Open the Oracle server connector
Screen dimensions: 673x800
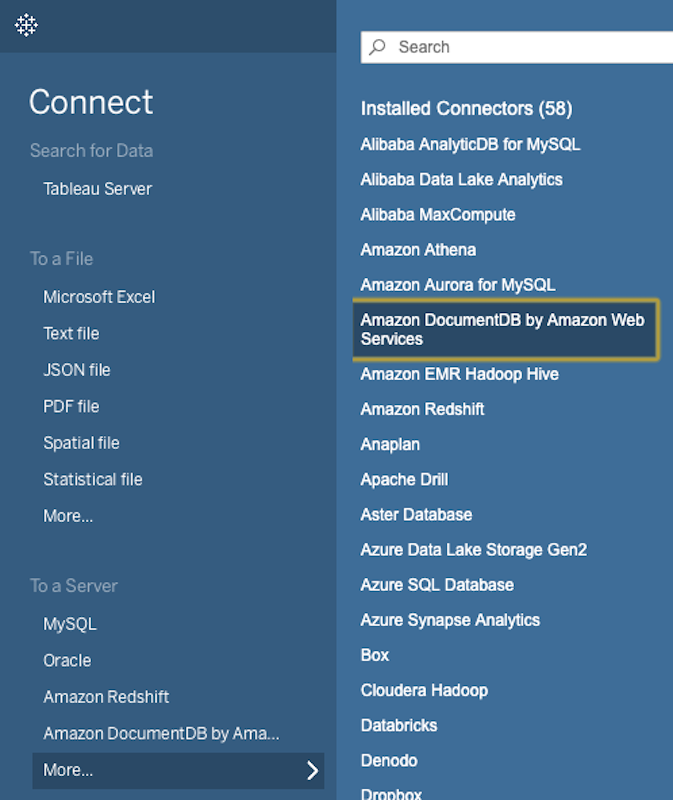click(67, 660)
